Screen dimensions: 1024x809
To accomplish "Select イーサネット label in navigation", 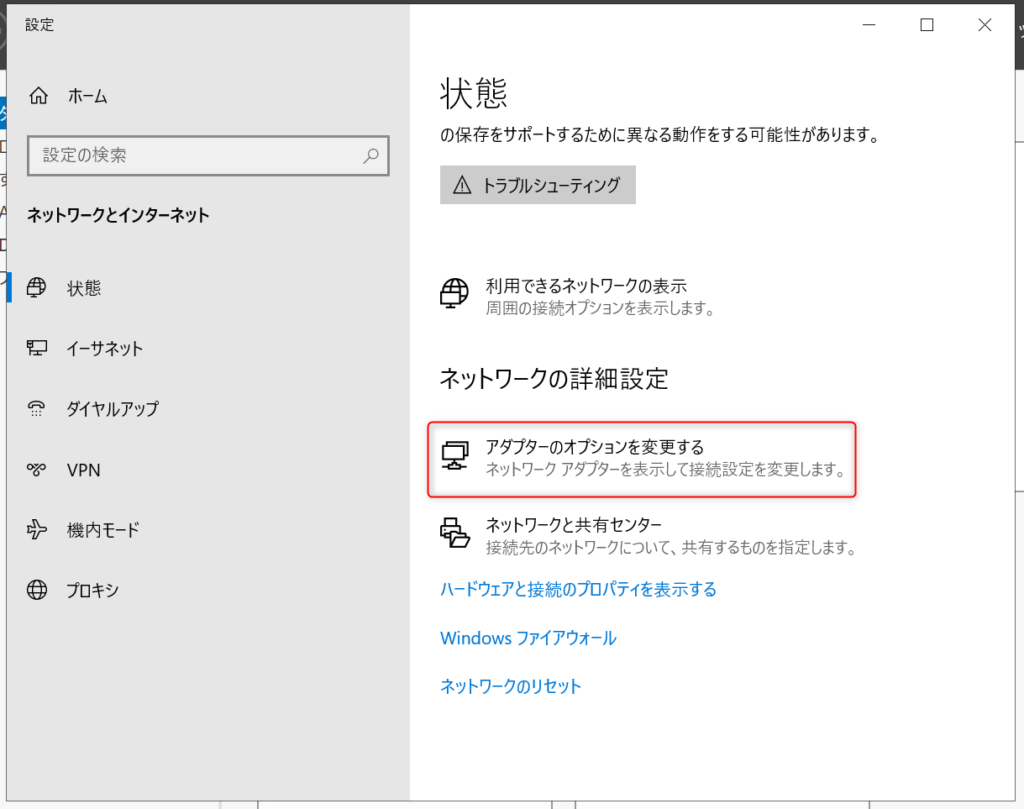I will [105, 348].
